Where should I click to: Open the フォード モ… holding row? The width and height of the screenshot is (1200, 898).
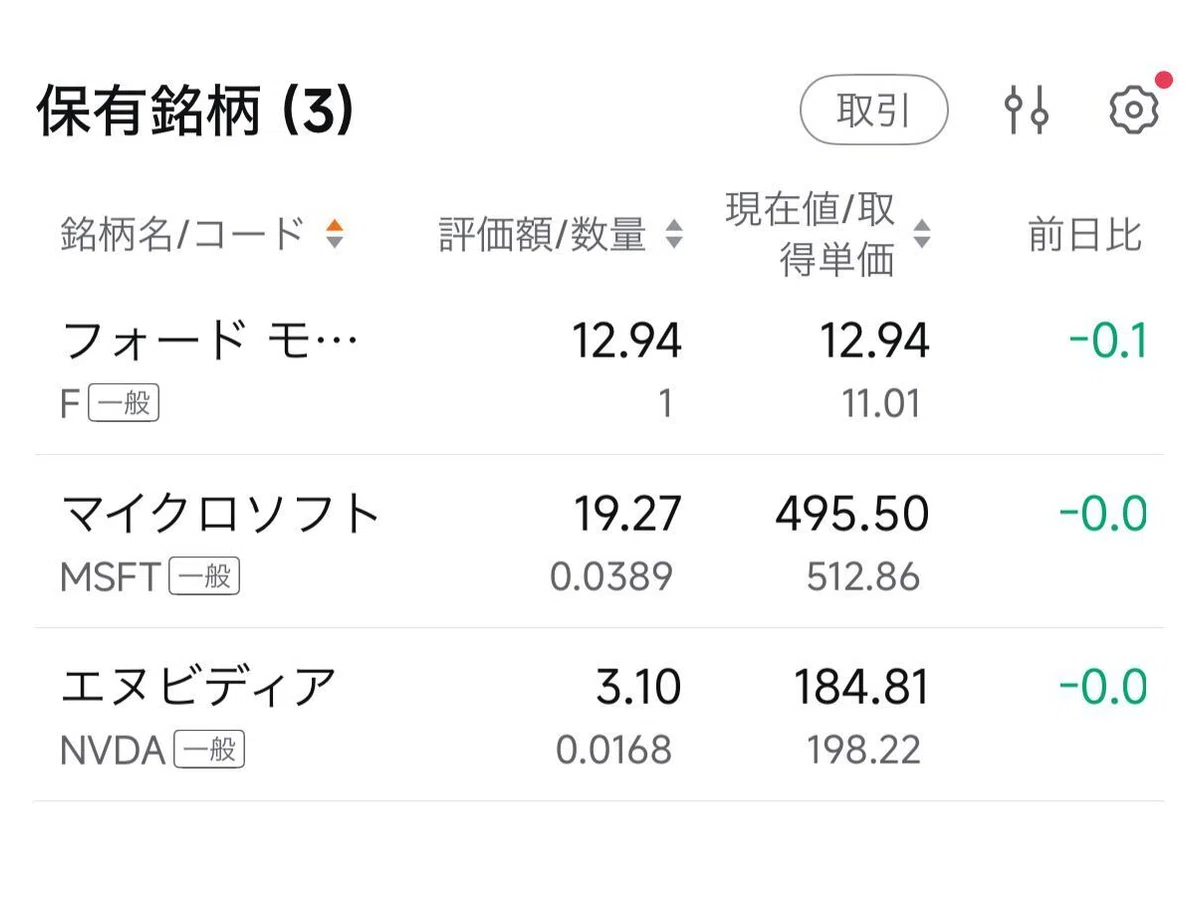coord(600,368)
